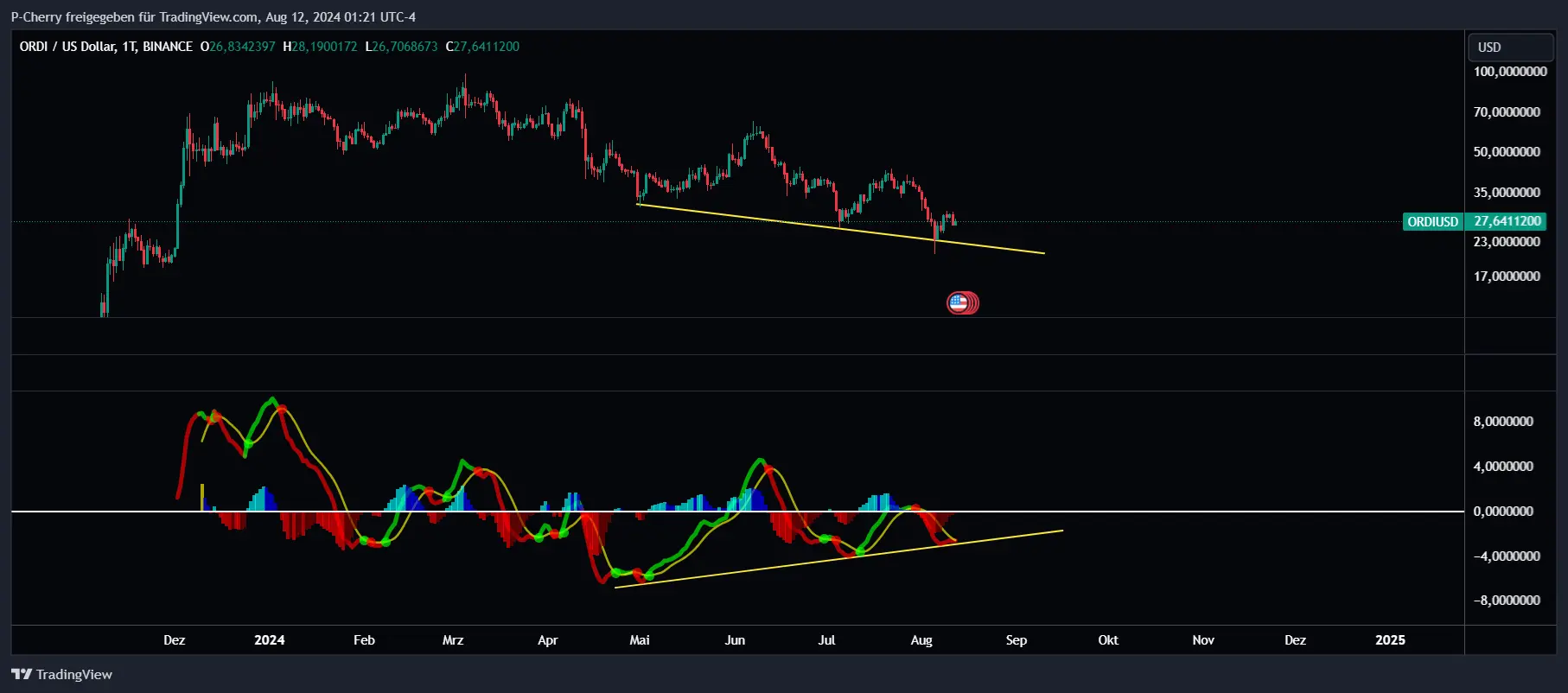Click the 2024 label on time axis
Viewport: 1568px width, 693px height.
(x=269, y=640)
